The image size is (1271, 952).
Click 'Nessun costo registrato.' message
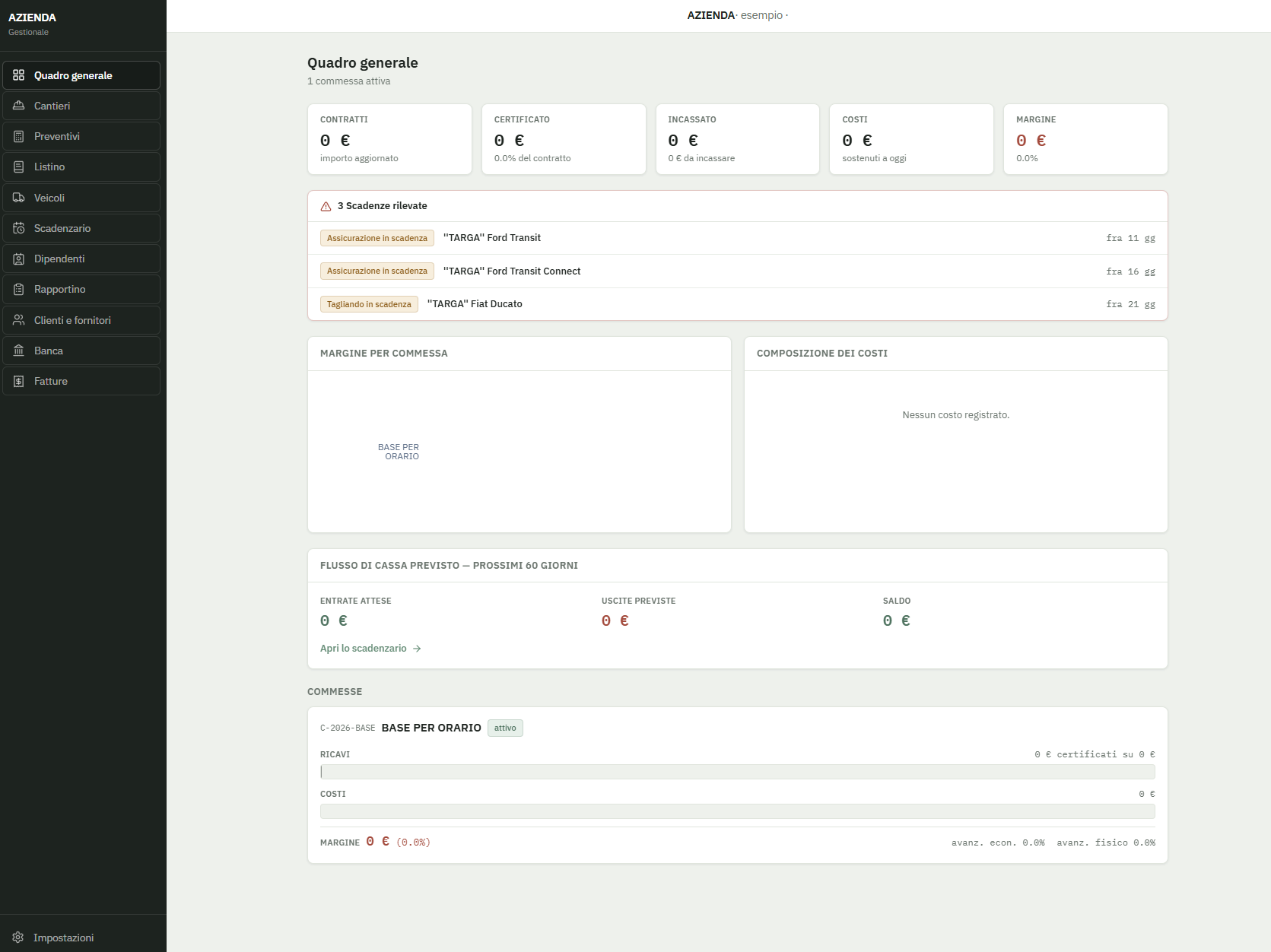(956, 415)
